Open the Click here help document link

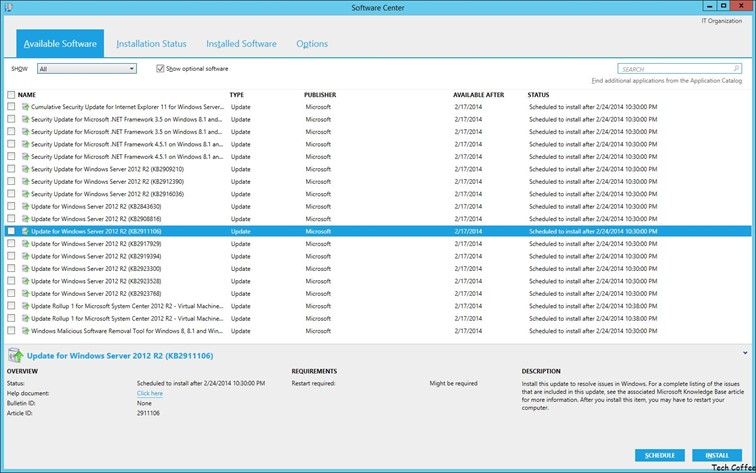[149, 393]
